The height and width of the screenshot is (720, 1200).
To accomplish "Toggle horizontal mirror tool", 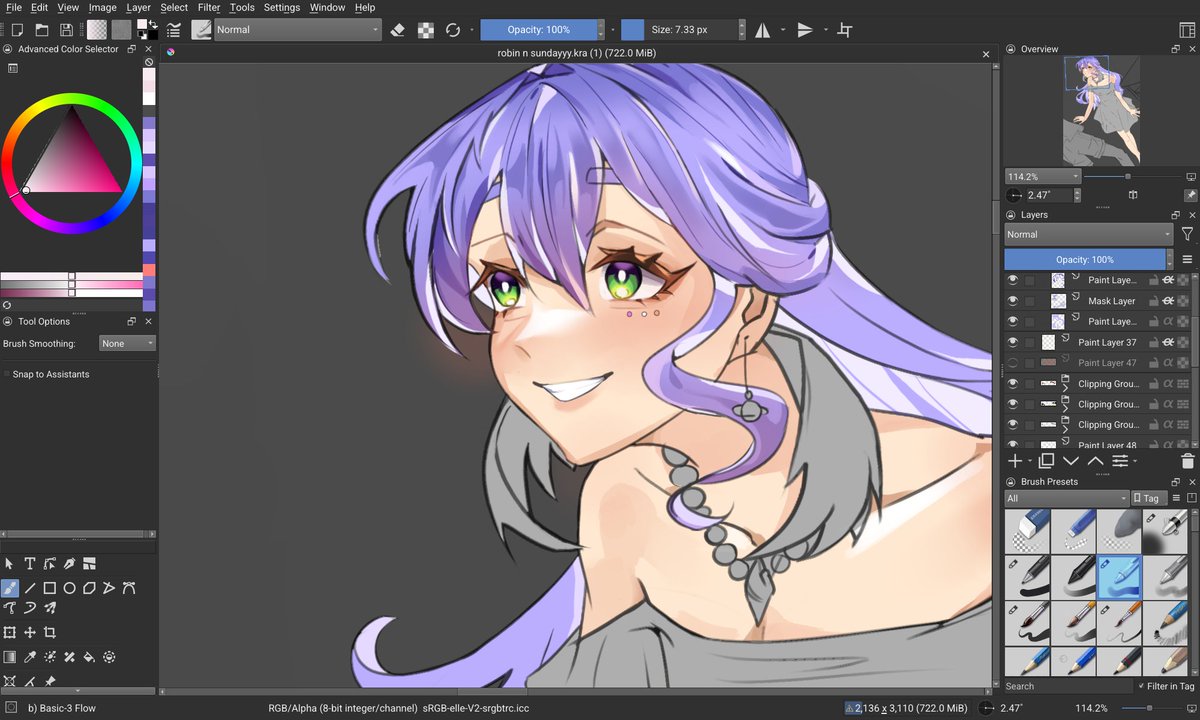I will coord(763,30).
